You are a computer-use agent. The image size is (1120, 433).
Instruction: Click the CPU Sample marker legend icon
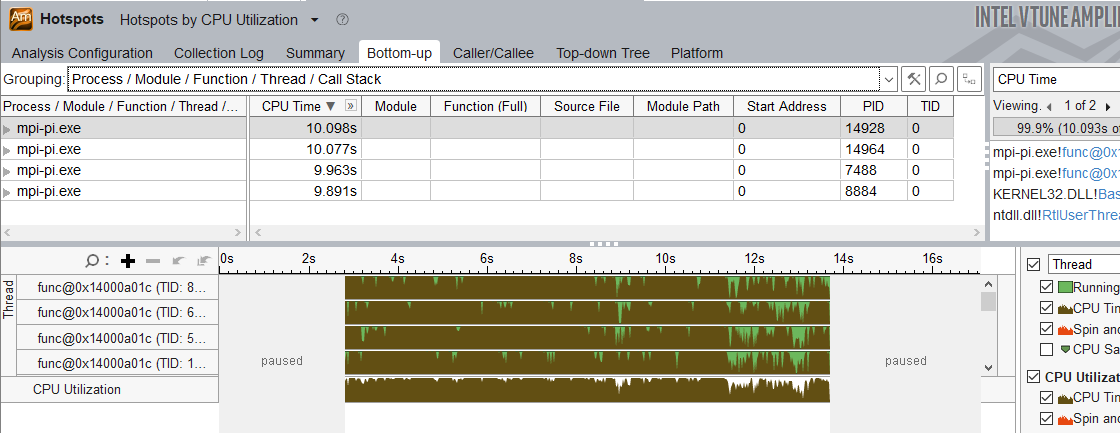(1066, 349)
